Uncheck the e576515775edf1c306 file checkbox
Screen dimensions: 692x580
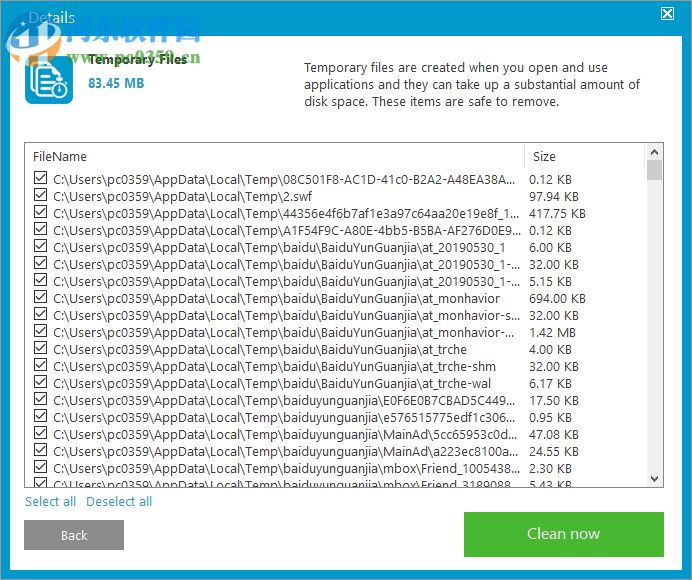[40, 416]
